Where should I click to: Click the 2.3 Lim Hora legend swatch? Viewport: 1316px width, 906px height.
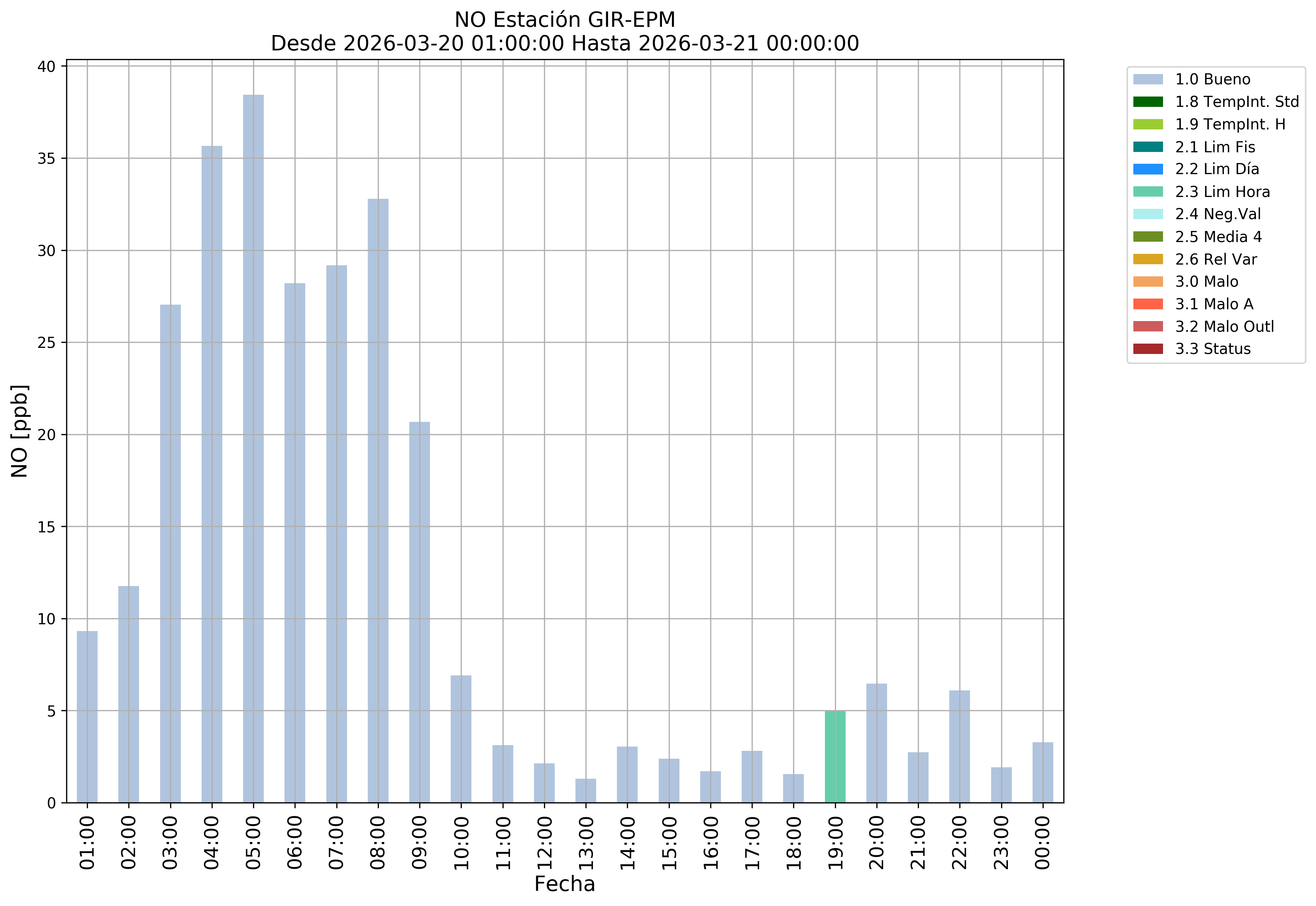tap(1147, 192)
